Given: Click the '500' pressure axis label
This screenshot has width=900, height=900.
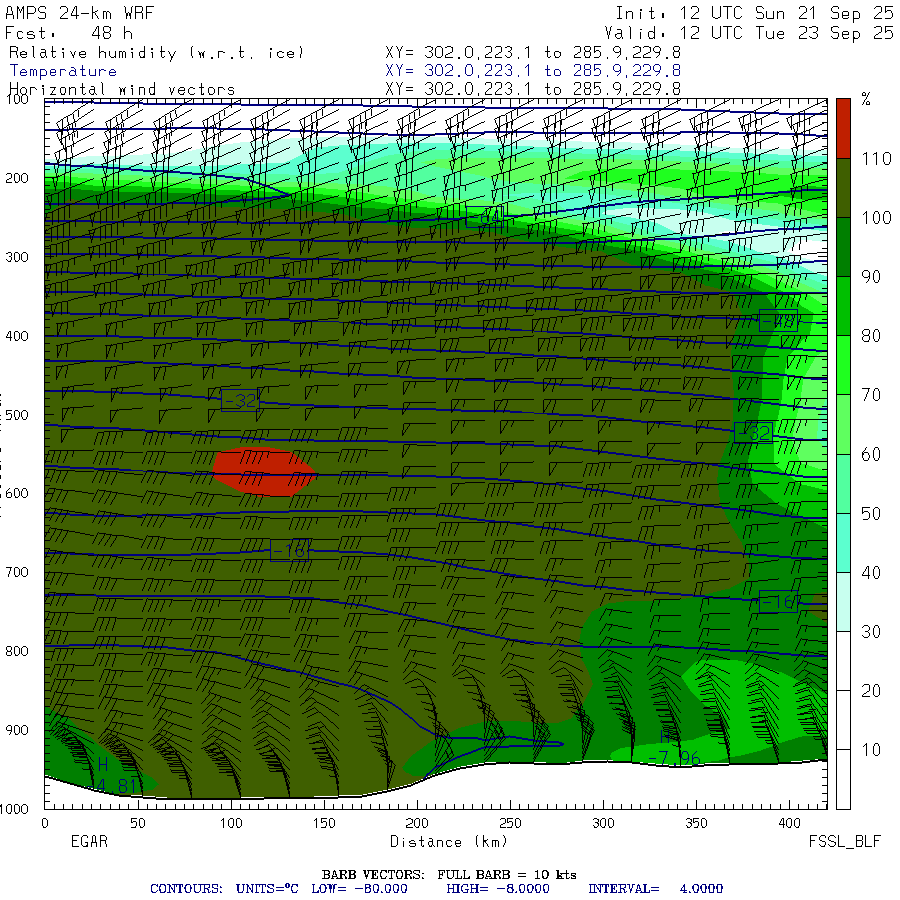Looking at the screenshot, I should (x=17, y=414).
